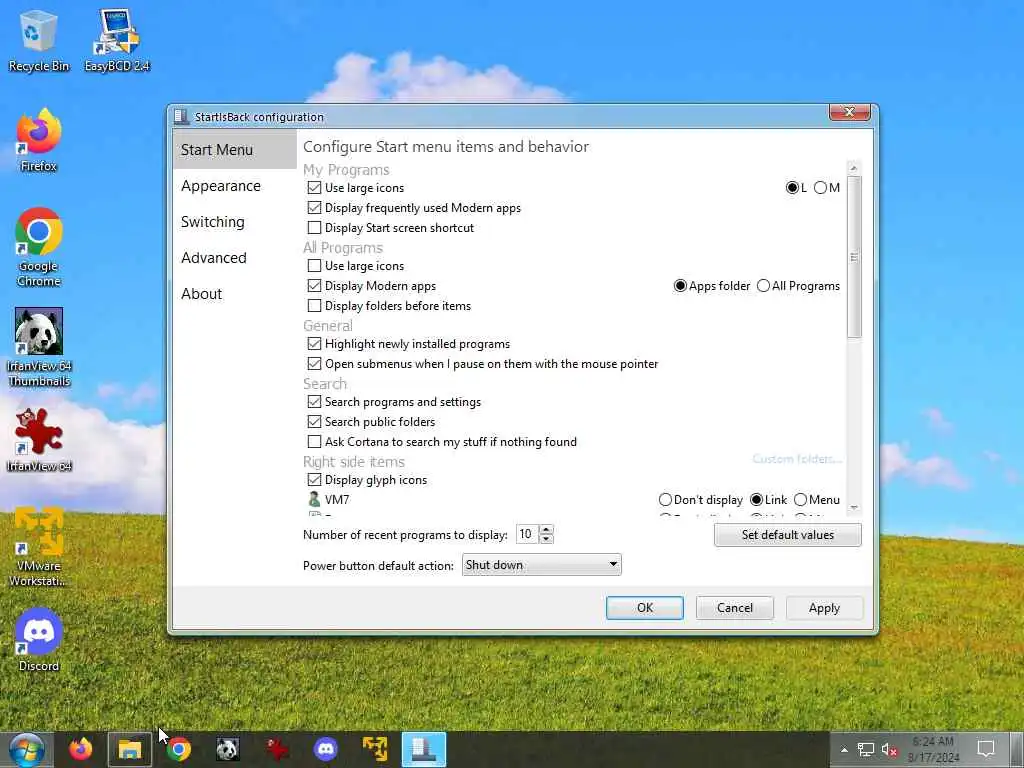Screen dimensions: 1024x768
Task: Click StartIsBack title bar icon
Action: click(x=182, y=117)
